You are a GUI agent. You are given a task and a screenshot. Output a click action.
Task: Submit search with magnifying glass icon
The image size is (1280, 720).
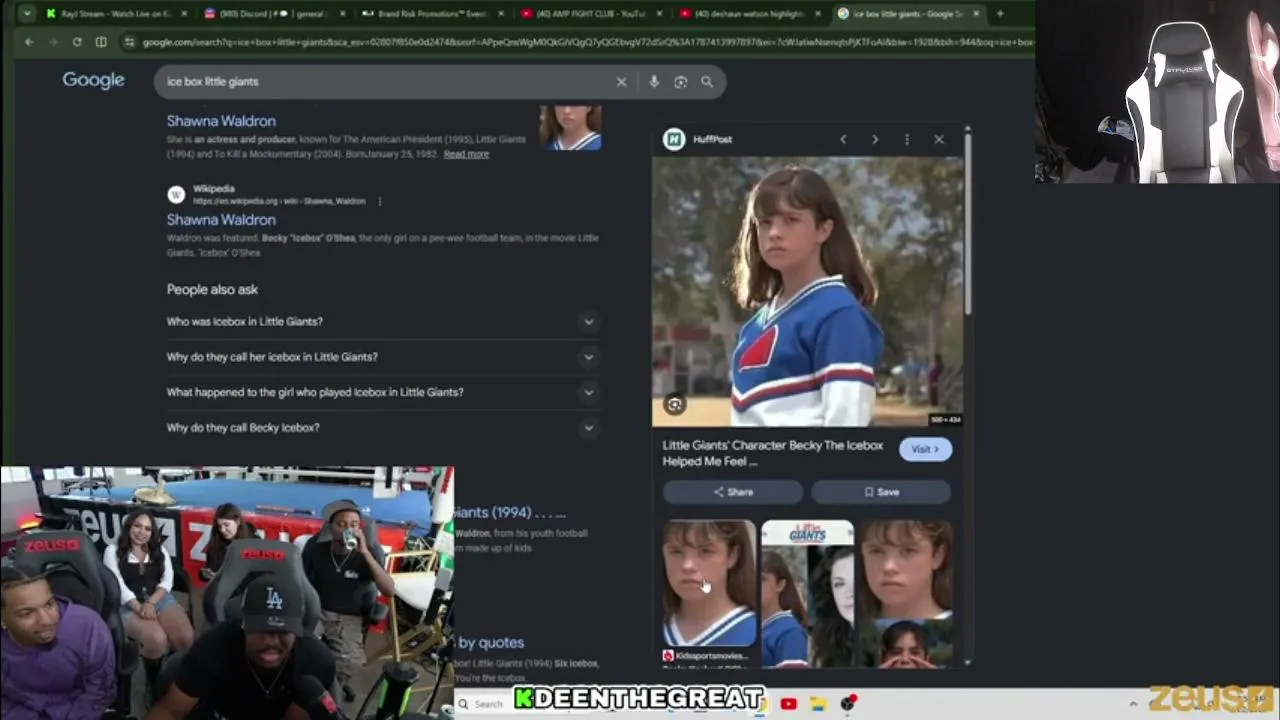tap(707, 82)
